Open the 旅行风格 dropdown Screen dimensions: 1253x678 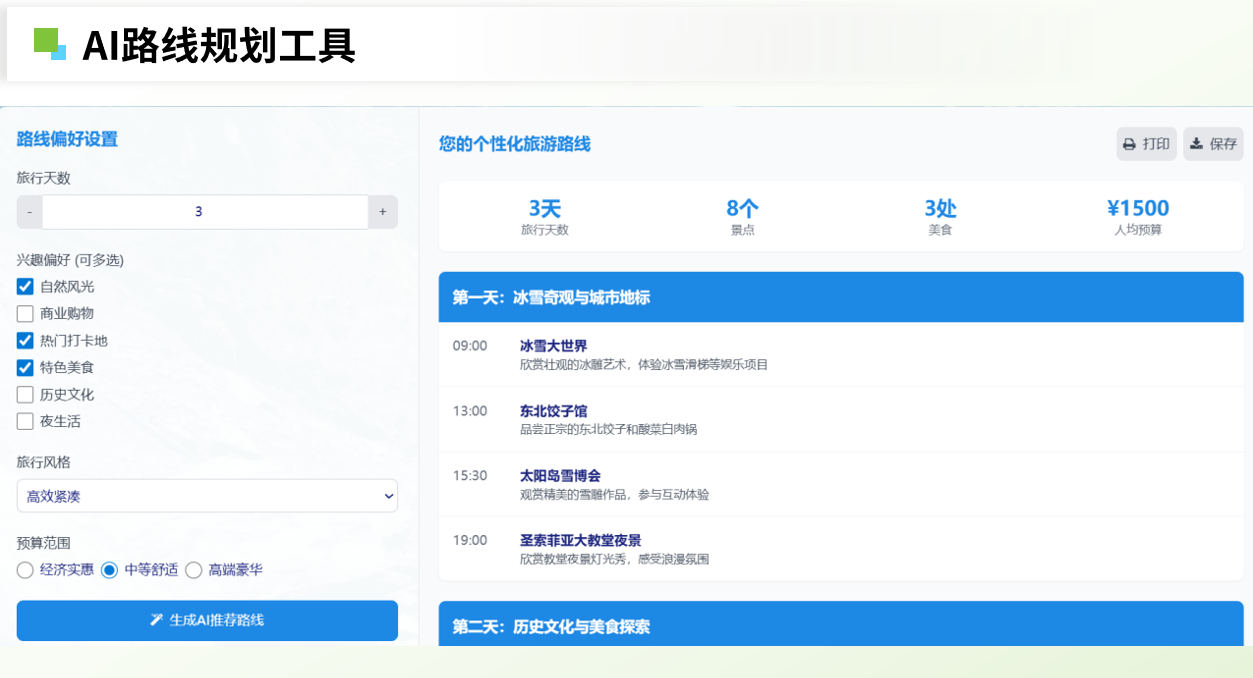pyautogui.click(x=207, y=495)
